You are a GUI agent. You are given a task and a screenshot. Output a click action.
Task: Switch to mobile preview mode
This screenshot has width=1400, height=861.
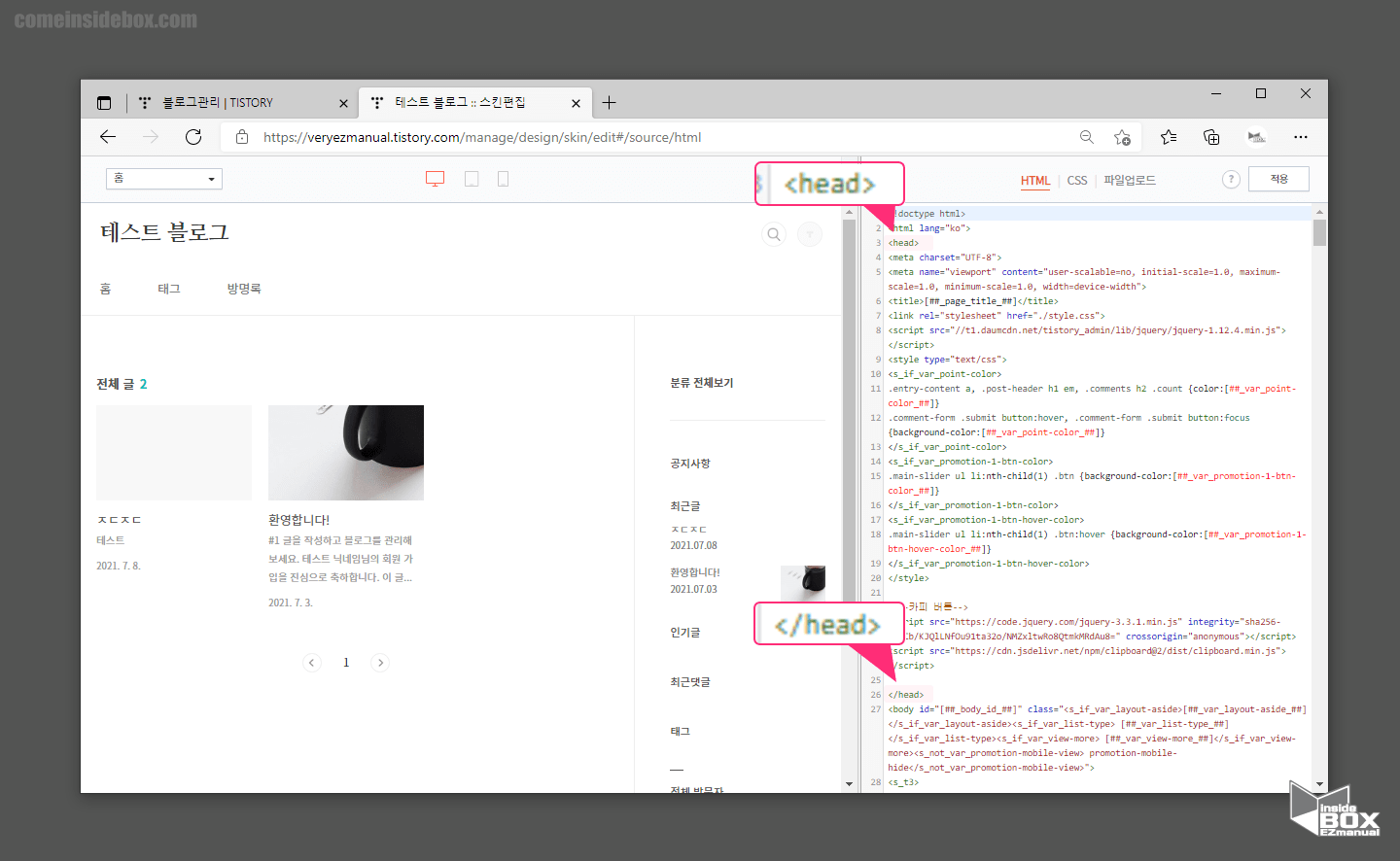click(503, 179)
